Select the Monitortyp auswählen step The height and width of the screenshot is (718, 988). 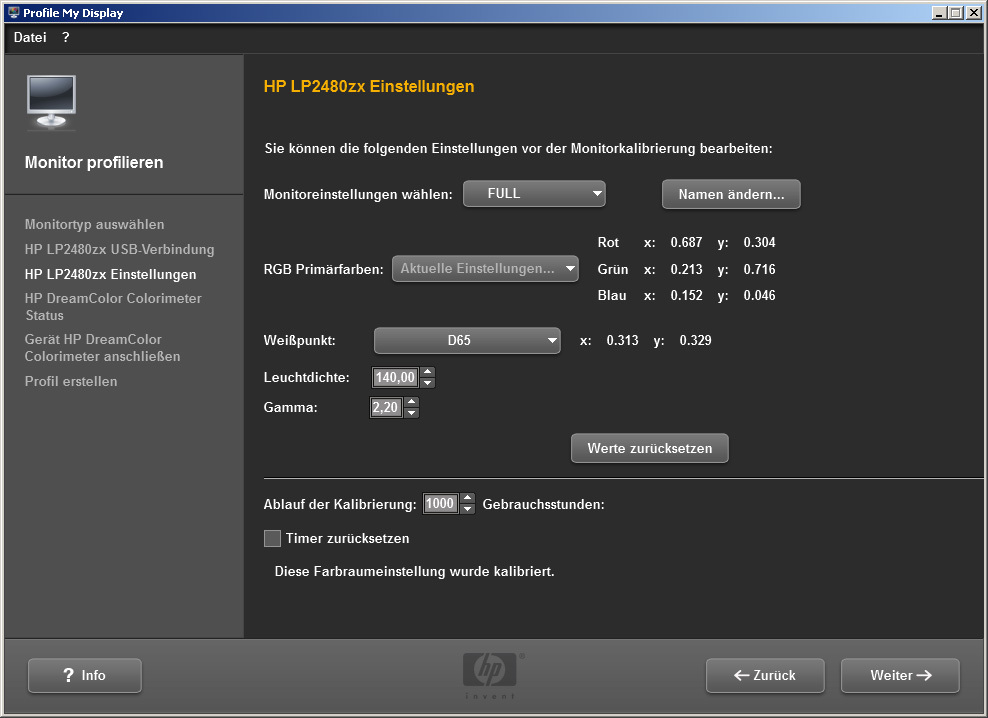(95, 224)
